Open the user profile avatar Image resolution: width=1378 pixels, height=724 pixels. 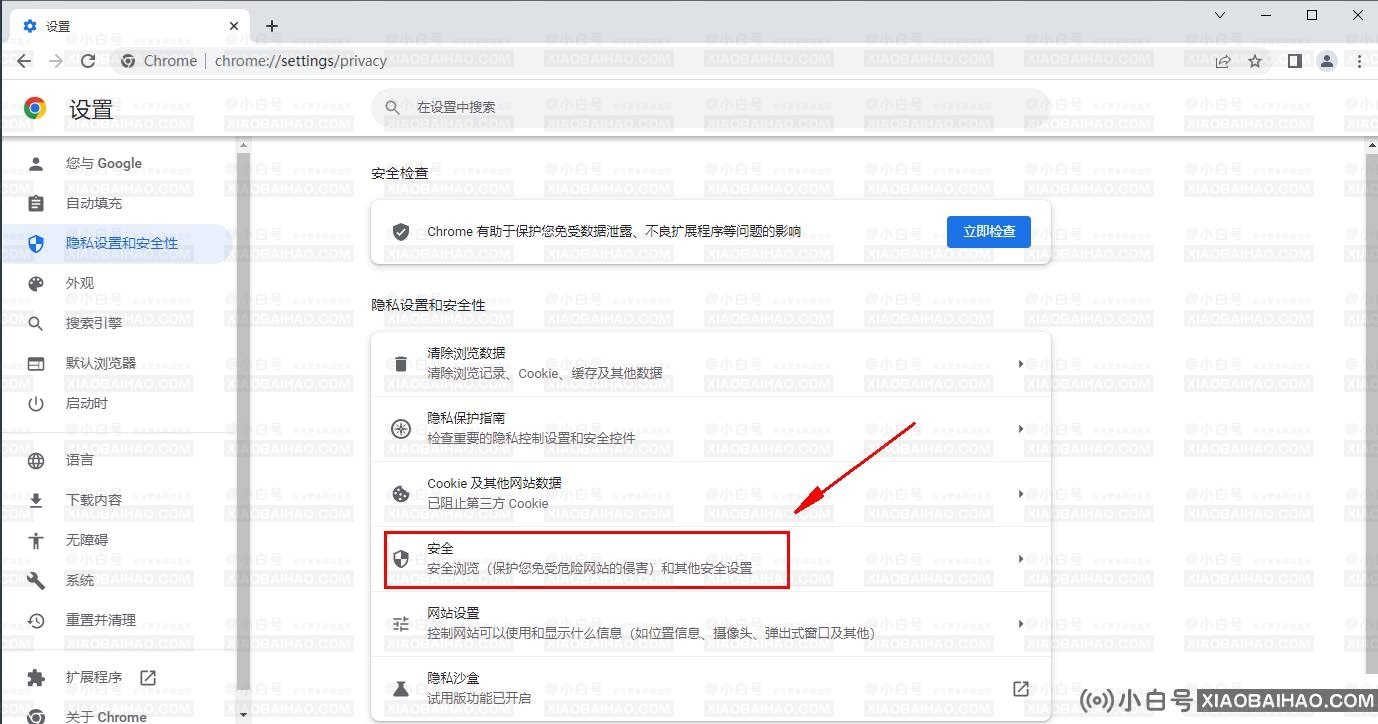(x=1327, y=61)
